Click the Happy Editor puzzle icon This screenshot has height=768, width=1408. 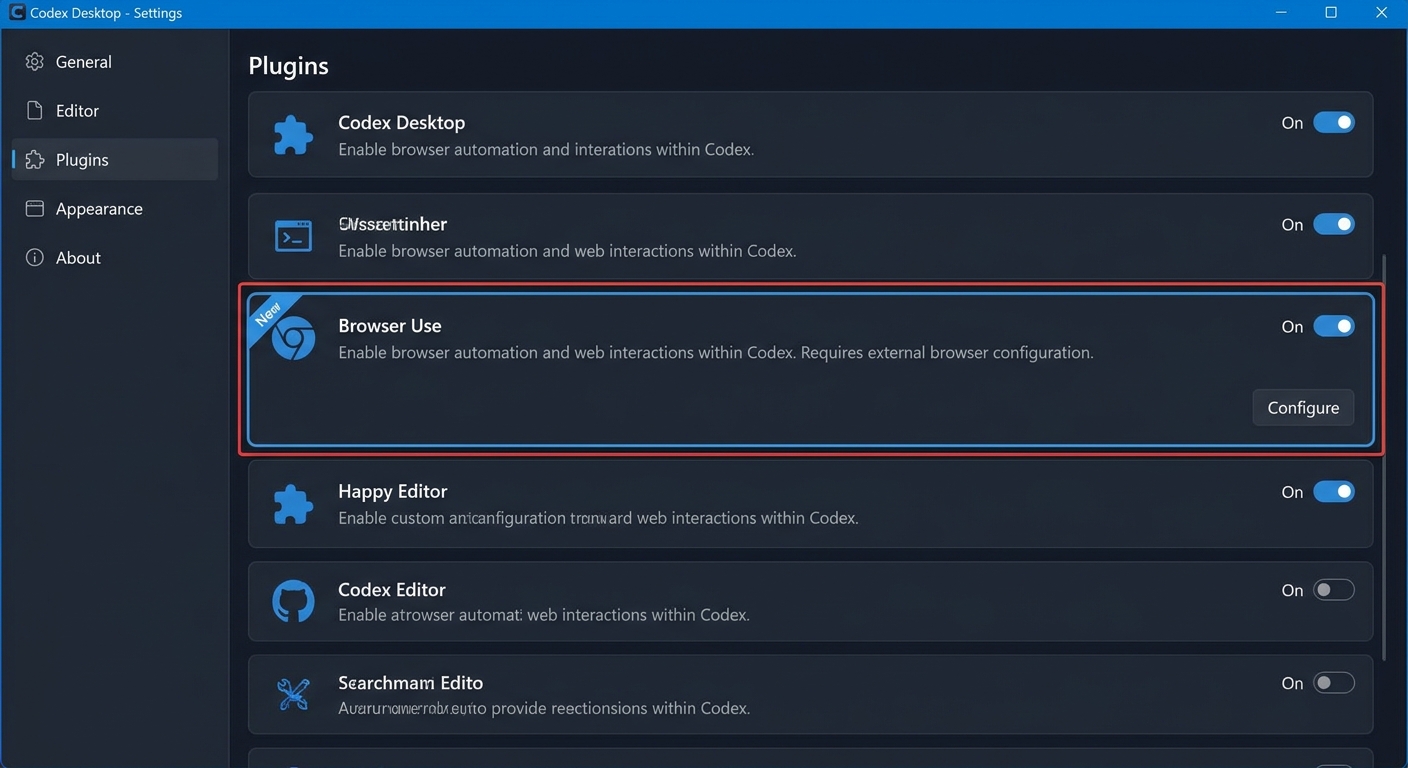(293, 505)
